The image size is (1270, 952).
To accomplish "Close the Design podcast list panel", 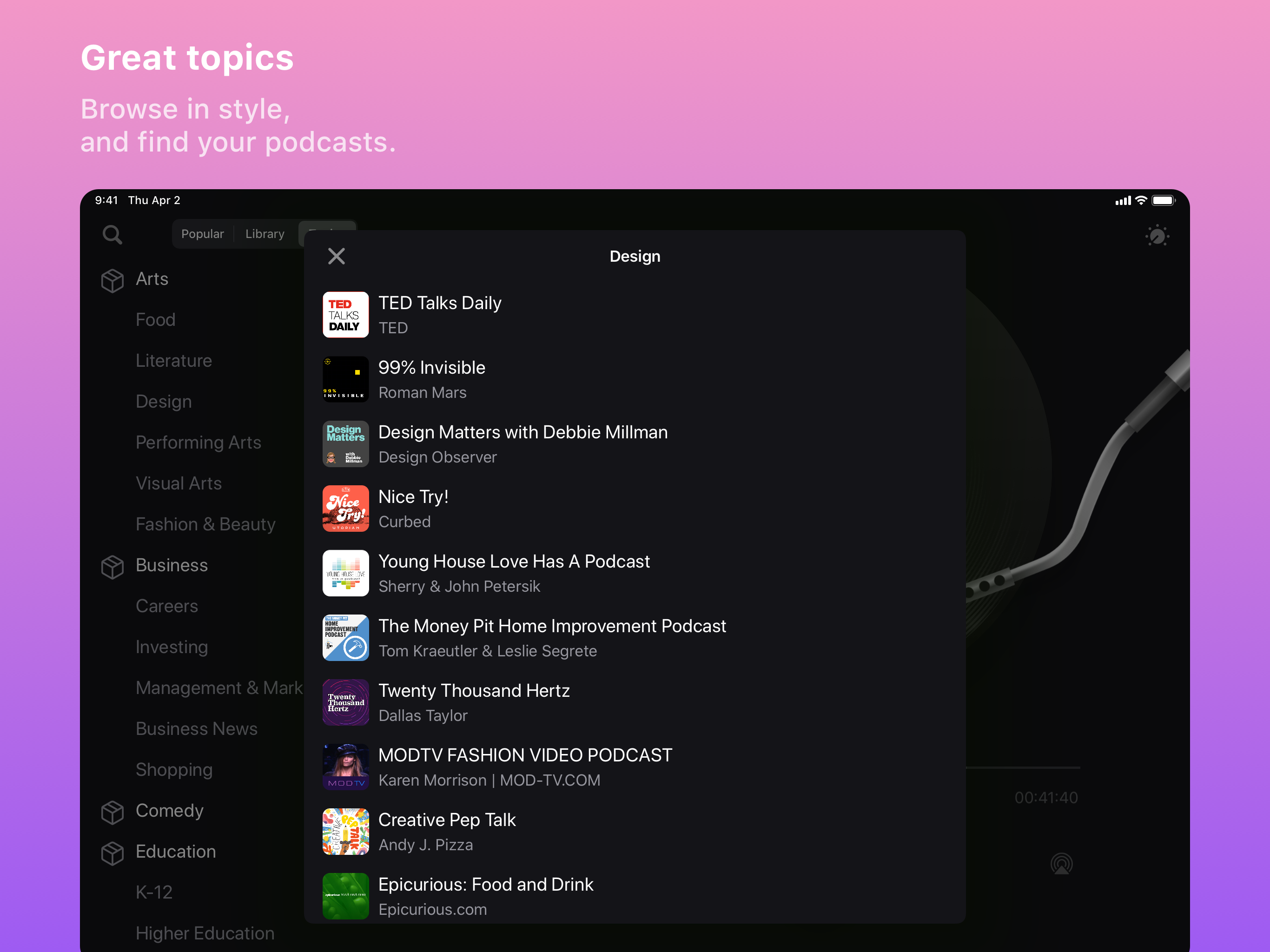I will [337, 256].
